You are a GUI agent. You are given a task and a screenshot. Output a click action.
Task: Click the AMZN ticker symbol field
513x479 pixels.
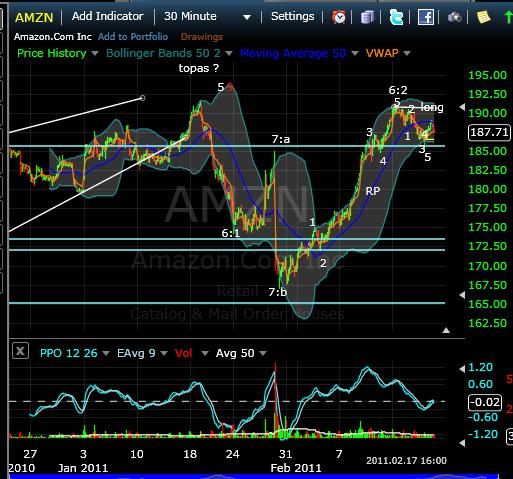(x=34, y=17)
